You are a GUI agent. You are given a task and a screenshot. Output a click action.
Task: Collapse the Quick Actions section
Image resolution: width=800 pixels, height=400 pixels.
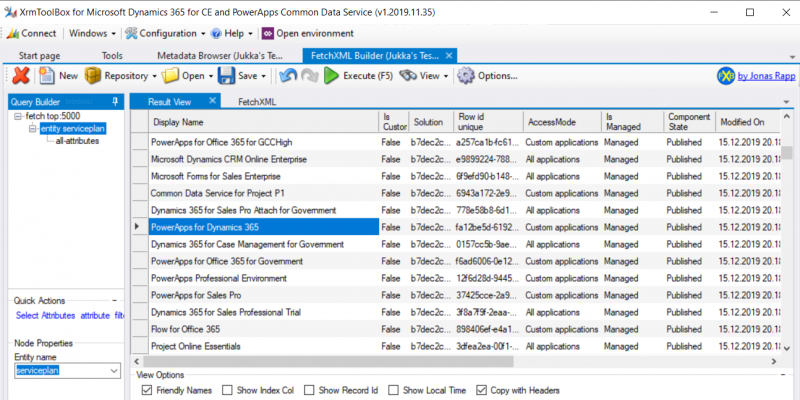[115, 301]
